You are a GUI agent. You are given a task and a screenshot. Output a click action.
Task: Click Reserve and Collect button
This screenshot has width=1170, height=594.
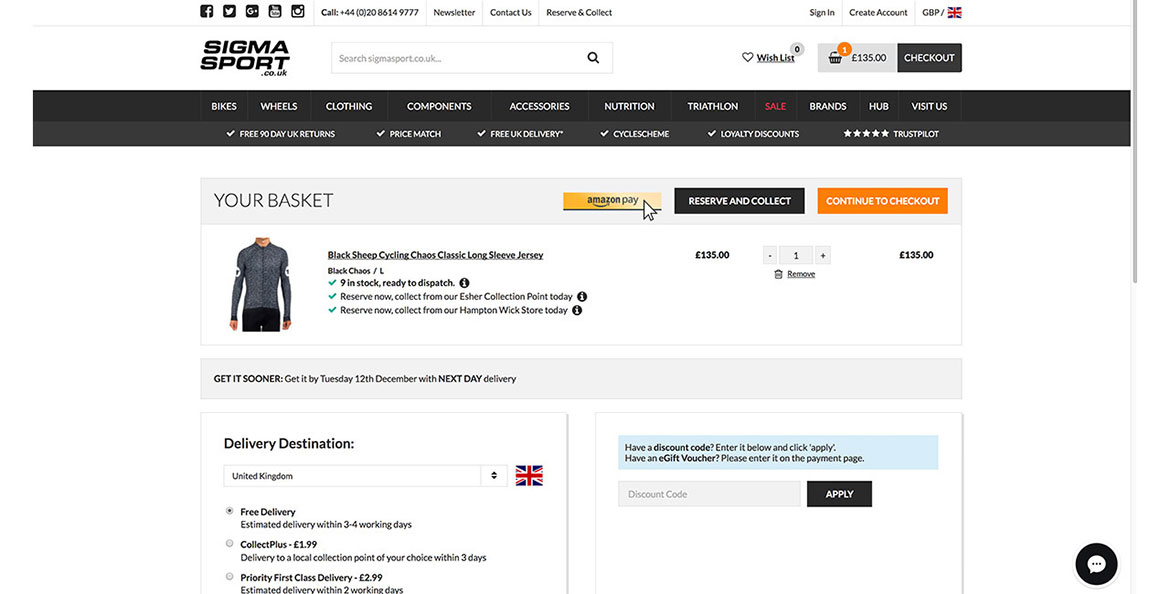point(739,201)
